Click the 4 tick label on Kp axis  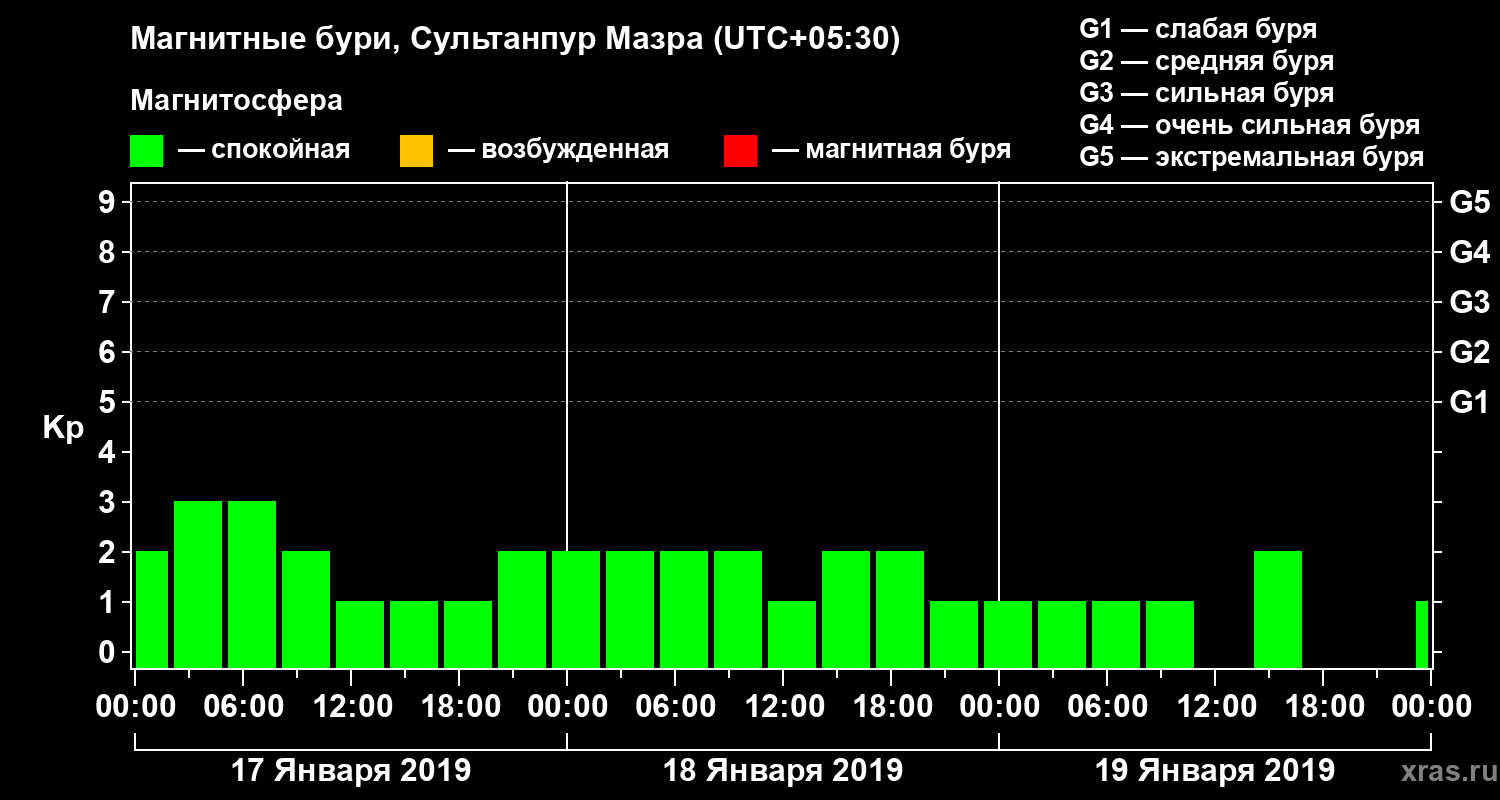(109, 453)
